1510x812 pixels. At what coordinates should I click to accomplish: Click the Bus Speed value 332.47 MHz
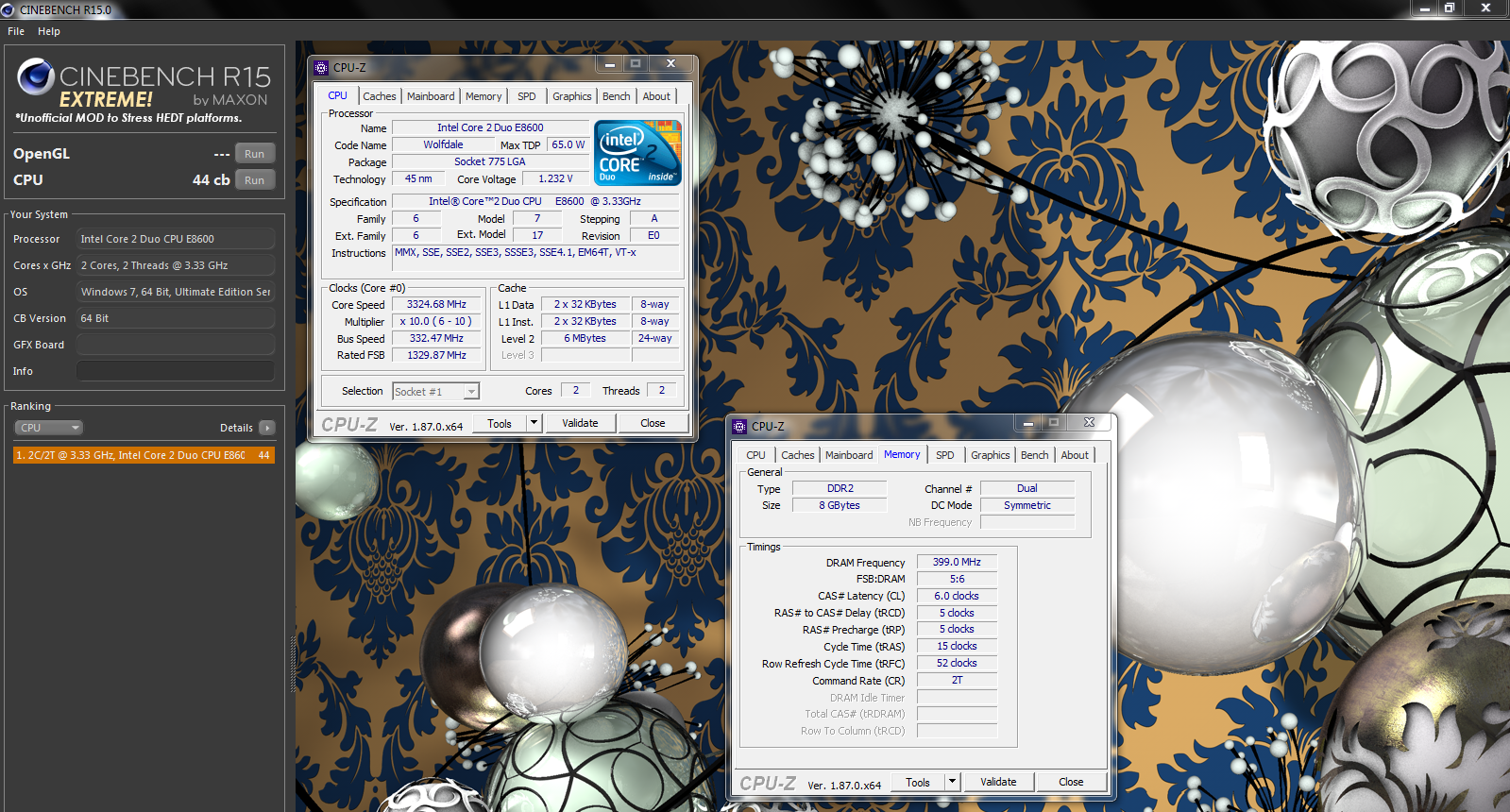(436, 338)
